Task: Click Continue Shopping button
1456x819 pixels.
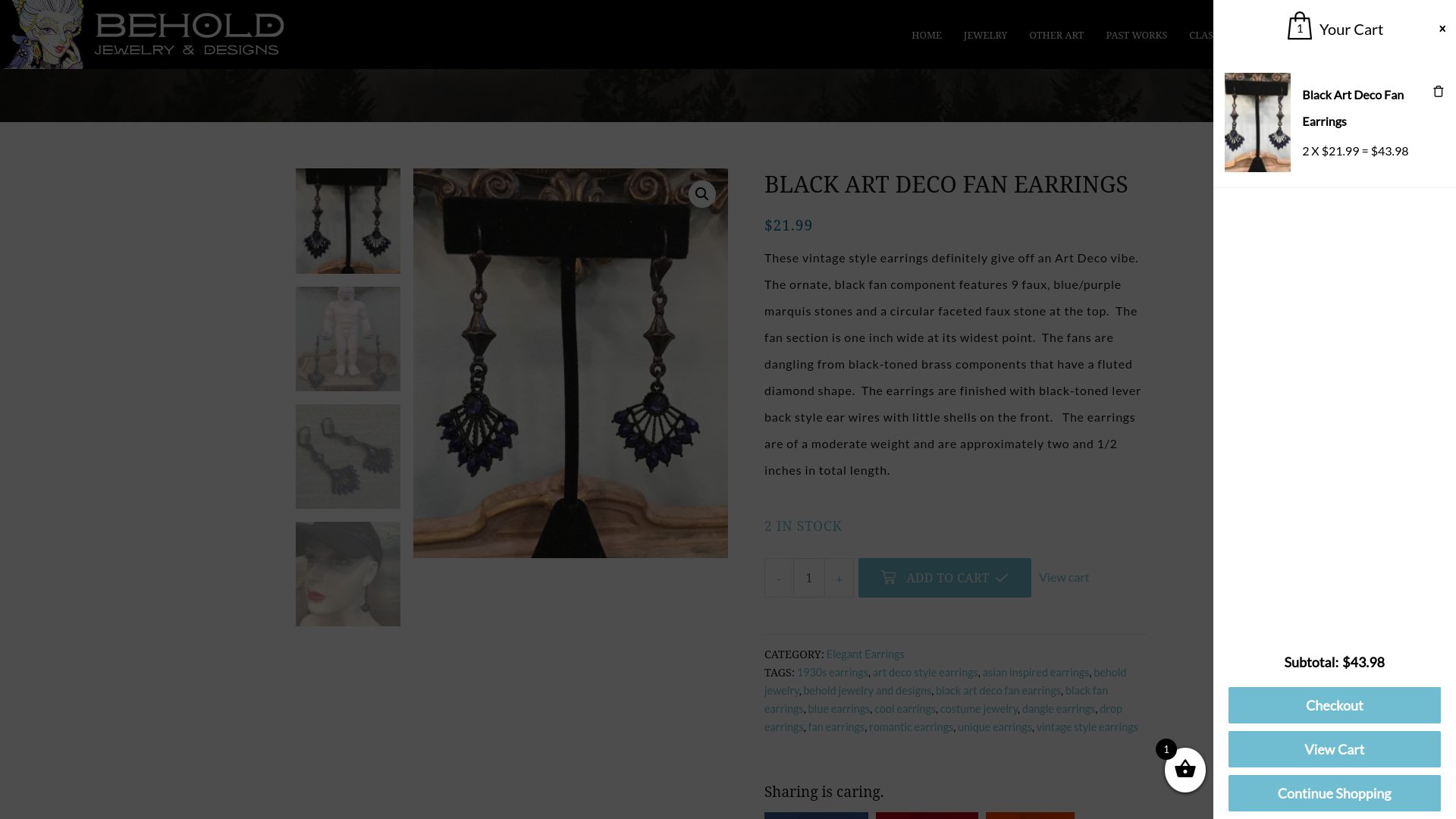Action: [1334, 793]
